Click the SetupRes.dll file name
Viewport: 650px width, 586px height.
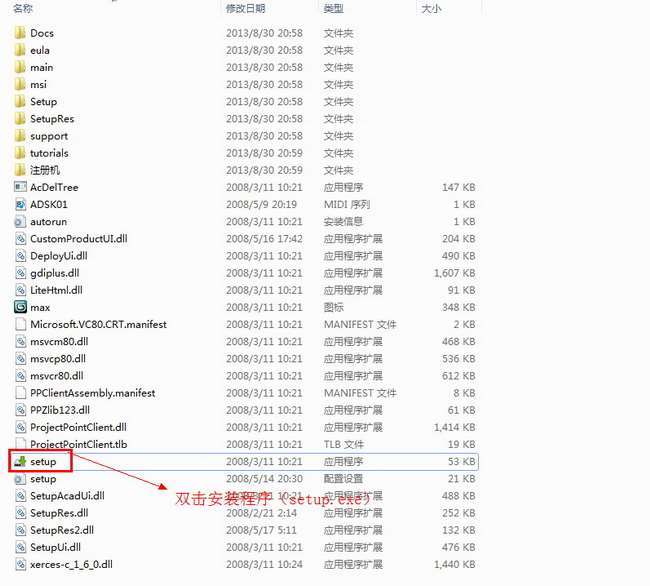(59, 513)
